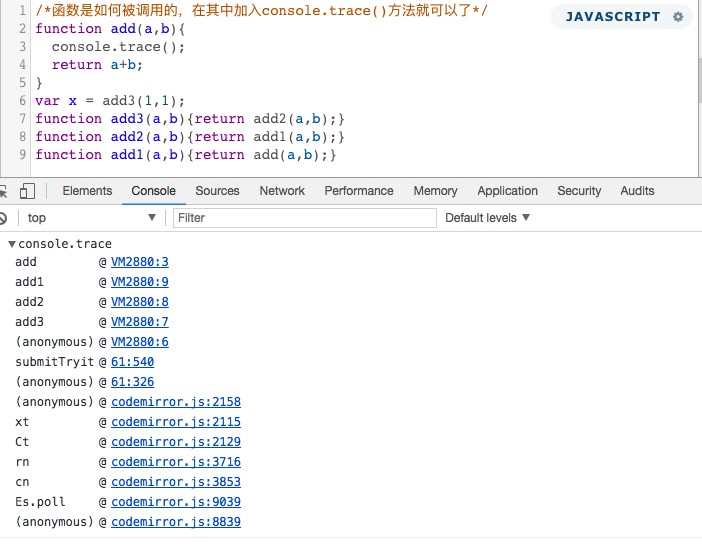The height and width of the screenshot is (552, 702).
Task: Toggle the device toolbar icon
Action: [x=28, y=191]
